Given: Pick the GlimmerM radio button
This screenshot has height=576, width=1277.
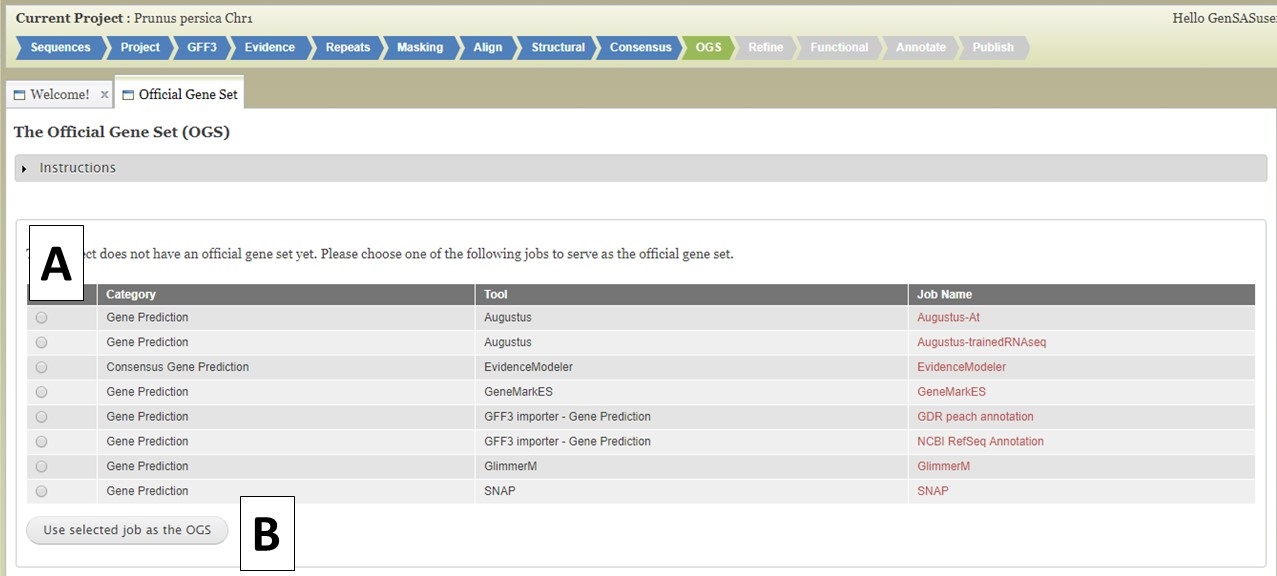Looking at the screenshot, I should point(41,467).
